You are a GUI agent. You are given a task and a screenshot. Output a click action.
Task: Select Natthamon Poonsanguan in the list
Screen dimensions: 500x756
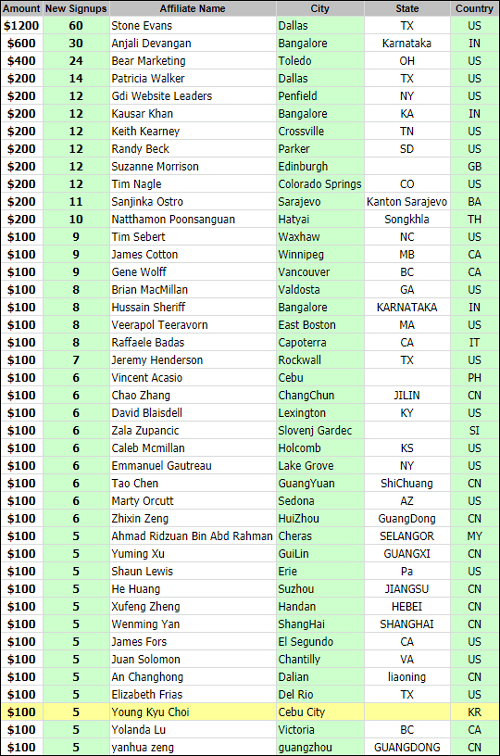173,219
